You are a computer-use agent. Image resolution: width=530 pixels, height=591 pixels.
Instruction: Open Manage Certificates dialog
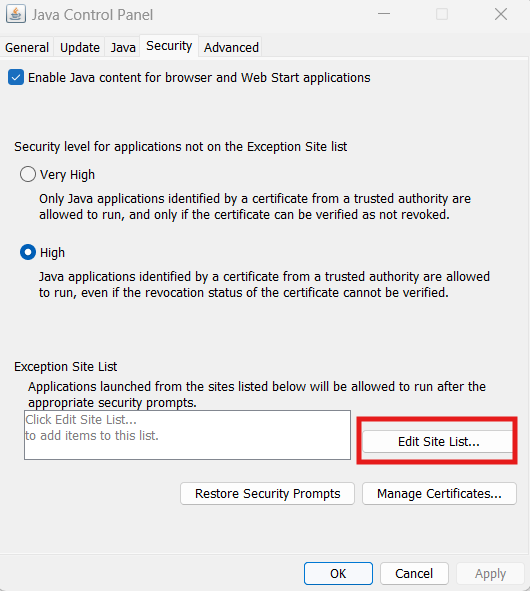439,493
